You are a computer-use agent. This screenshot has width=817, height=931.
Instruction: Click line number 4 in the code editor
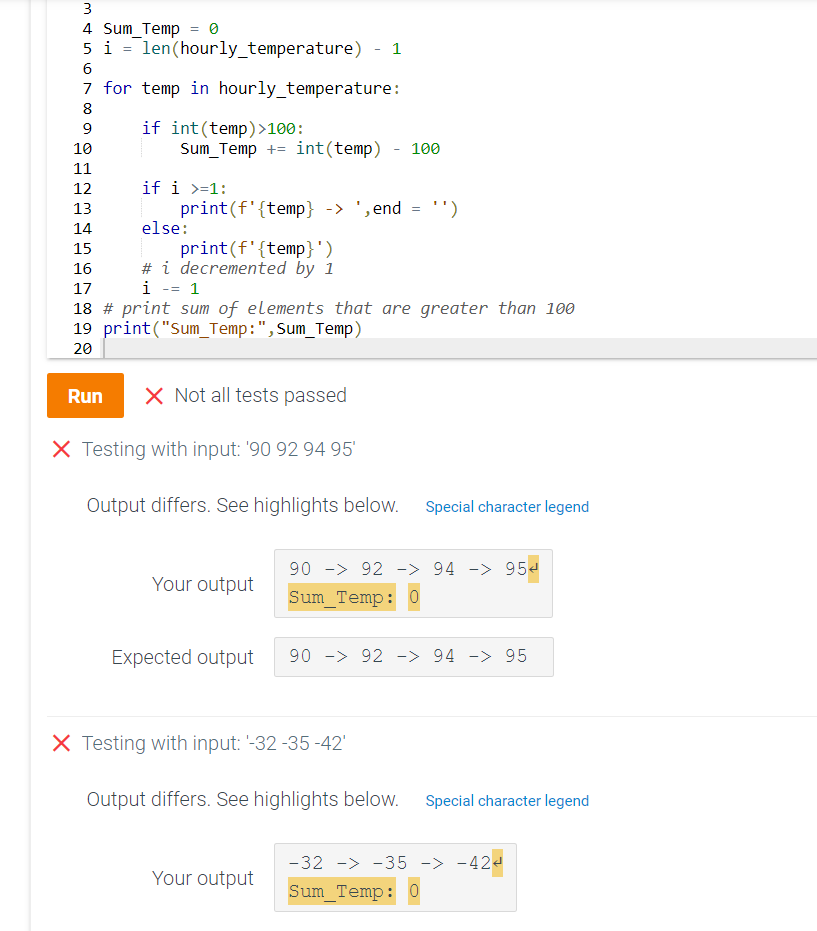(x=86, y=28)
